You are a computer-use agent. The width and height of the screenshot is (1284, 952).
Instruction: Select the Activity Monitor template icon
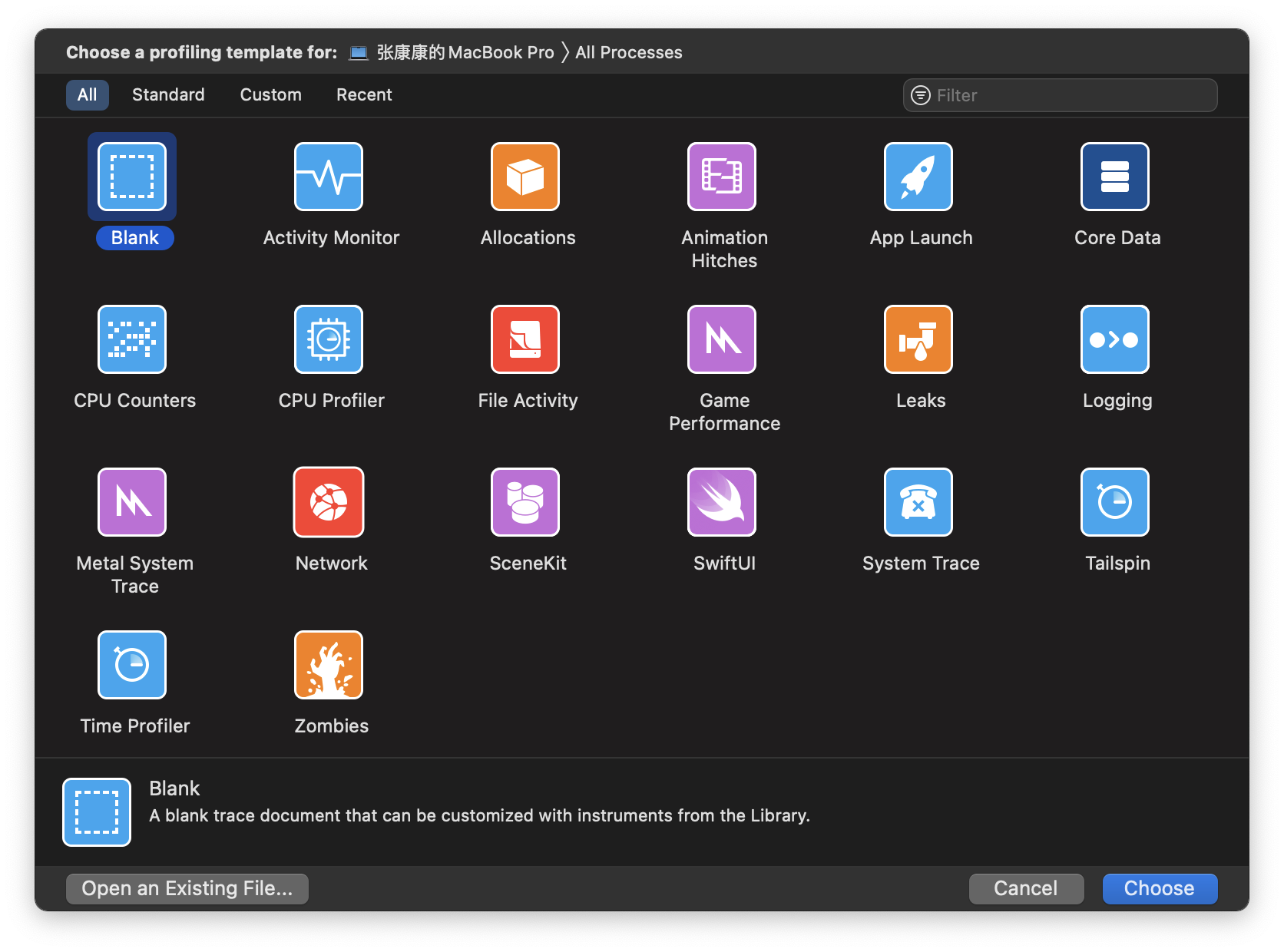(x=329, y=177)
